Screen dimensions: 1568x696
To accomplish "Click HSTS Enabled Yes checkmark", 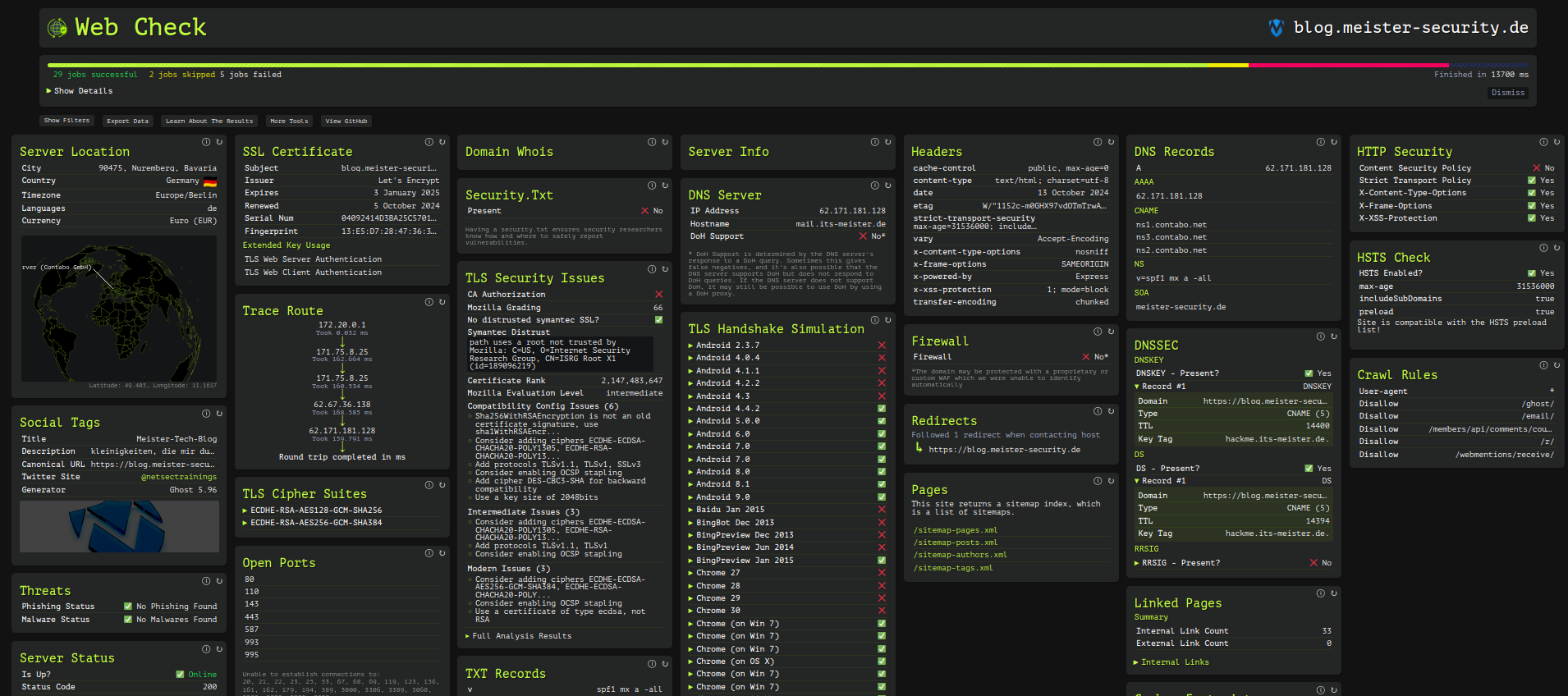I will [x=1532, y=273].
